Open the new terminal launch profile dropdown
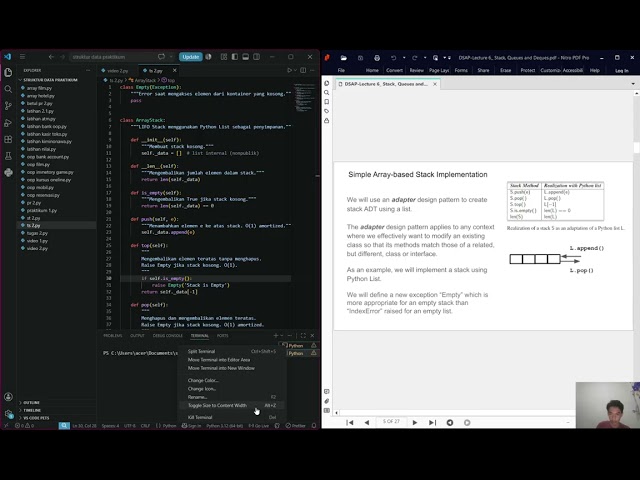 tap(282, 336)
